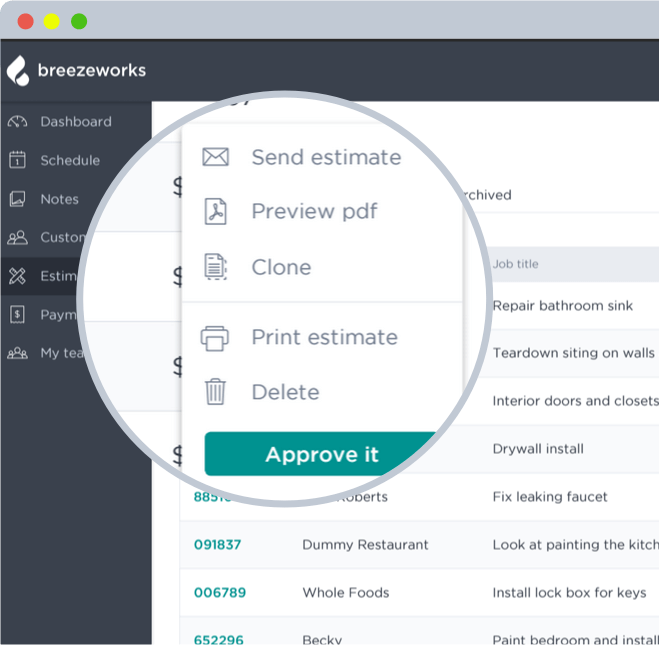Click the breezeworks brand name

(x=92, y=70)
